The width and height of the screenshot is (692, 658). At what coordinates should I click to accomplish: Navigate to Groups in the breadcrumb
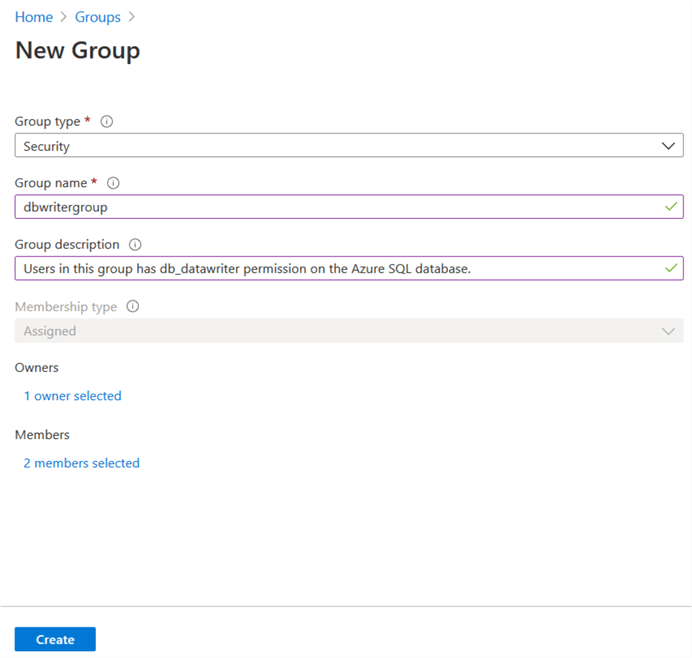click(x=98, y=17)
